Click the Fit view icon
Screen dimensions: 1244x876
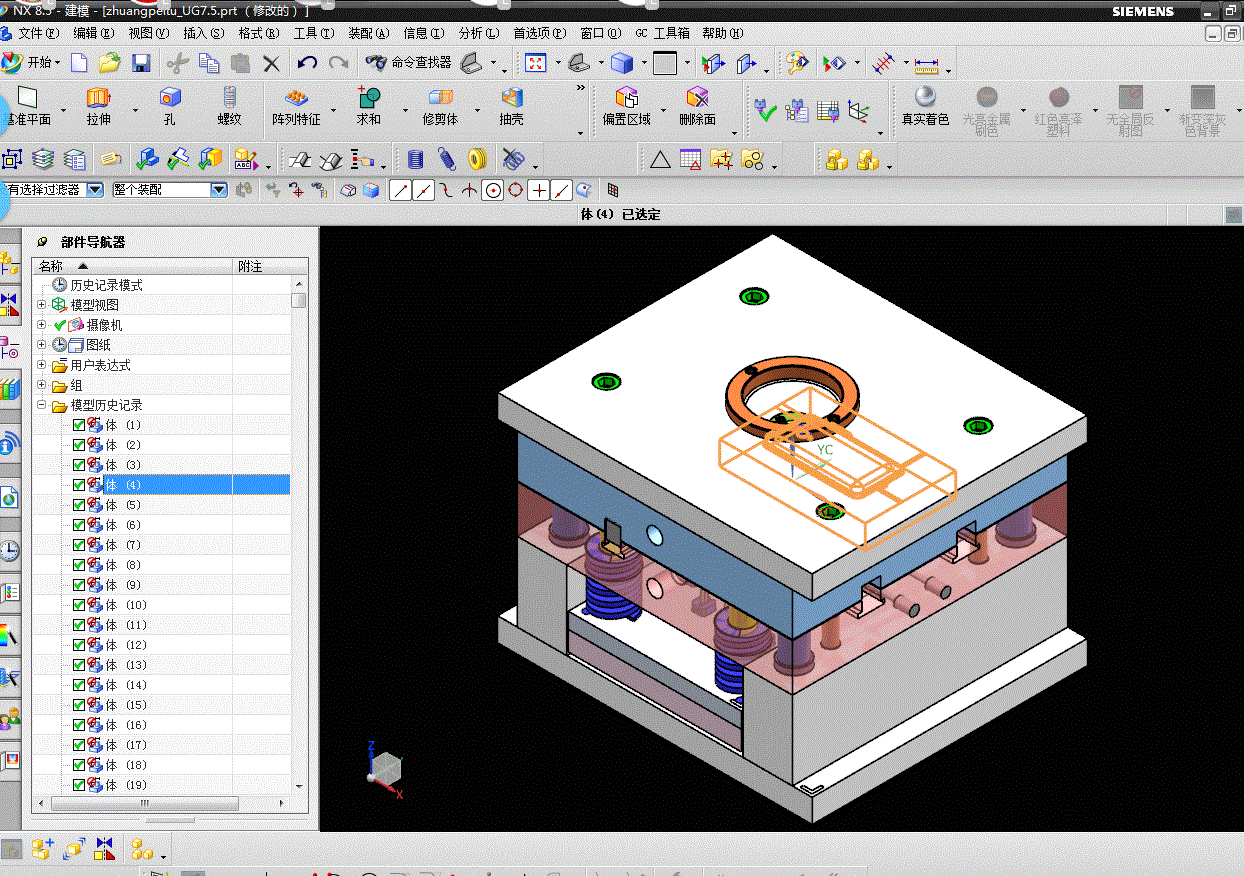pos(536,63)
